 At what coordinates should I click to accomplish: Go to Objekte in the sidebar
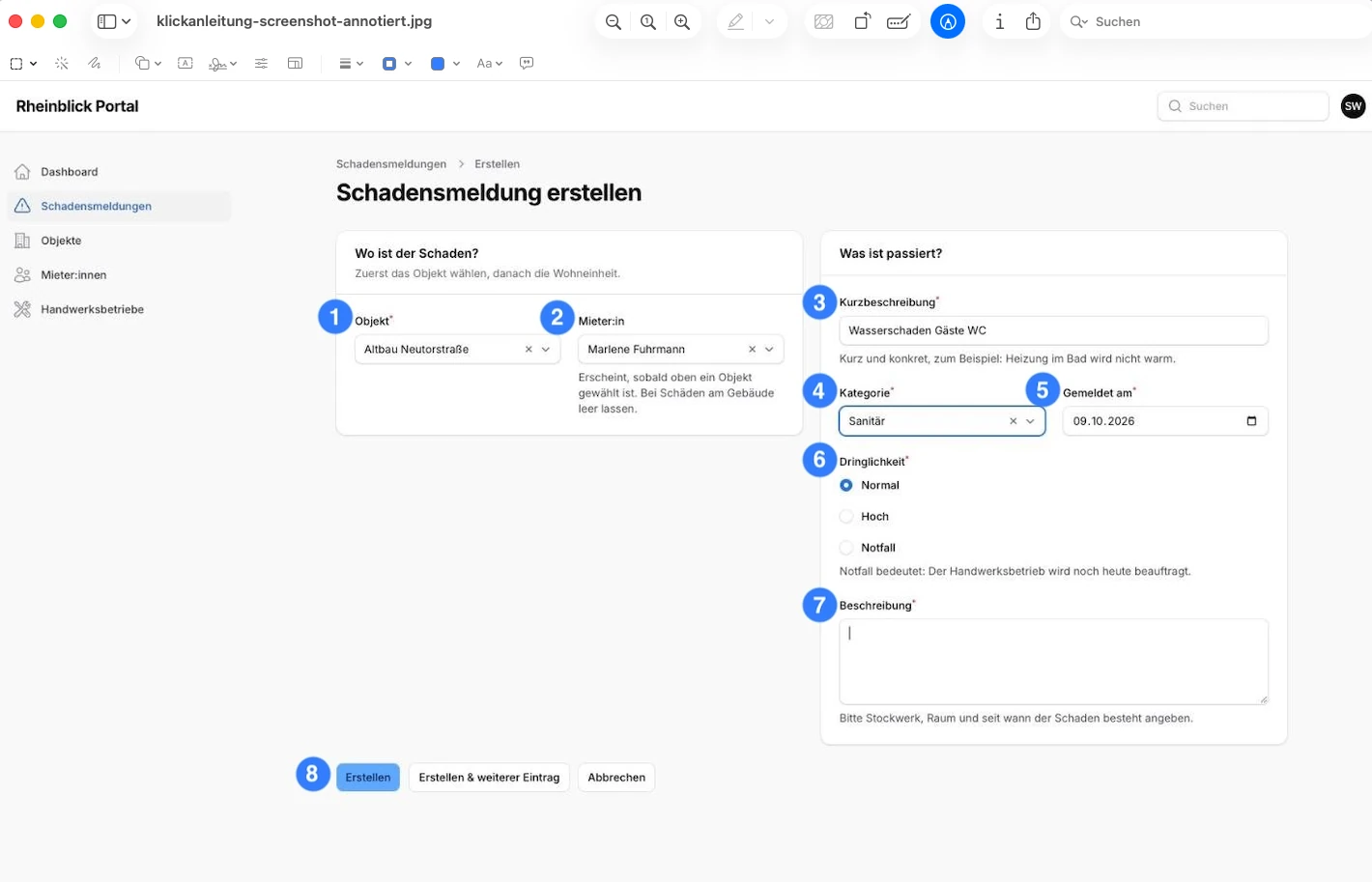point(119,241)
